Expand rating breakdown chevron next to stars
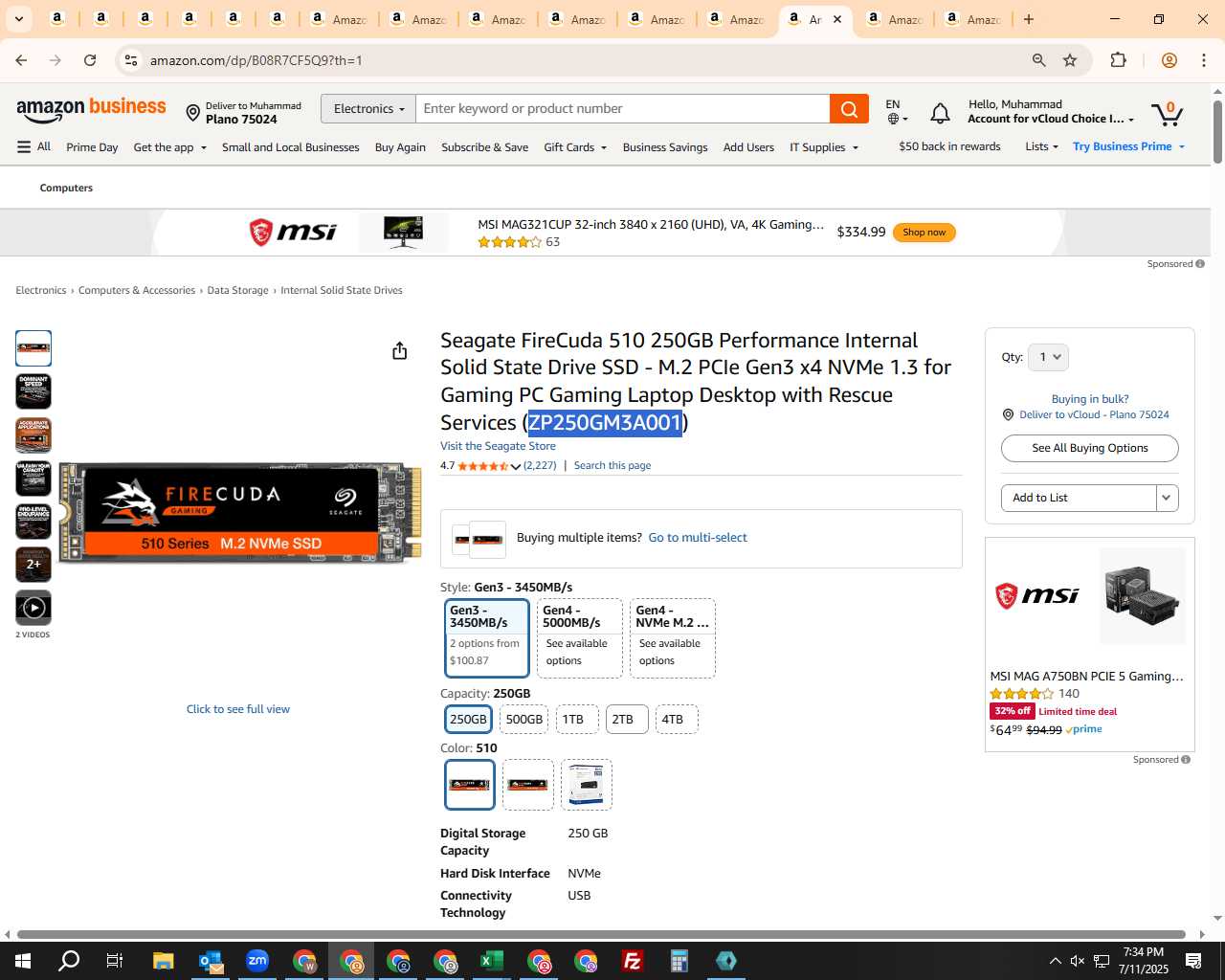The width and height of the screenshot is (1225, 980). point(516,466)
